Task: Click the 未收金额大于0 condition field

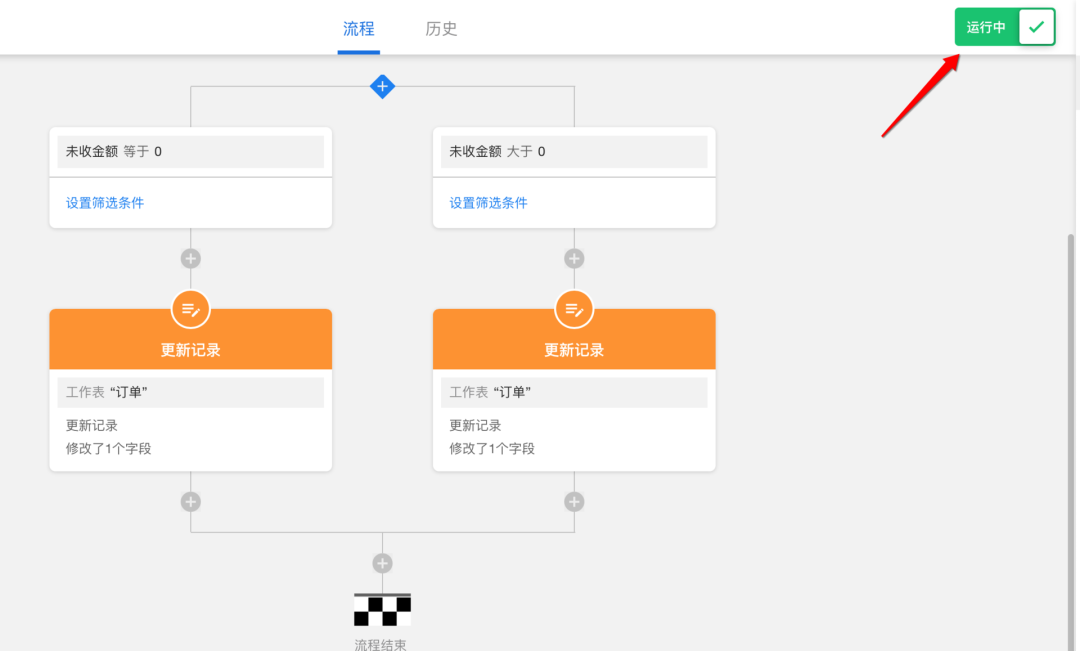Action: coord(574,151)
